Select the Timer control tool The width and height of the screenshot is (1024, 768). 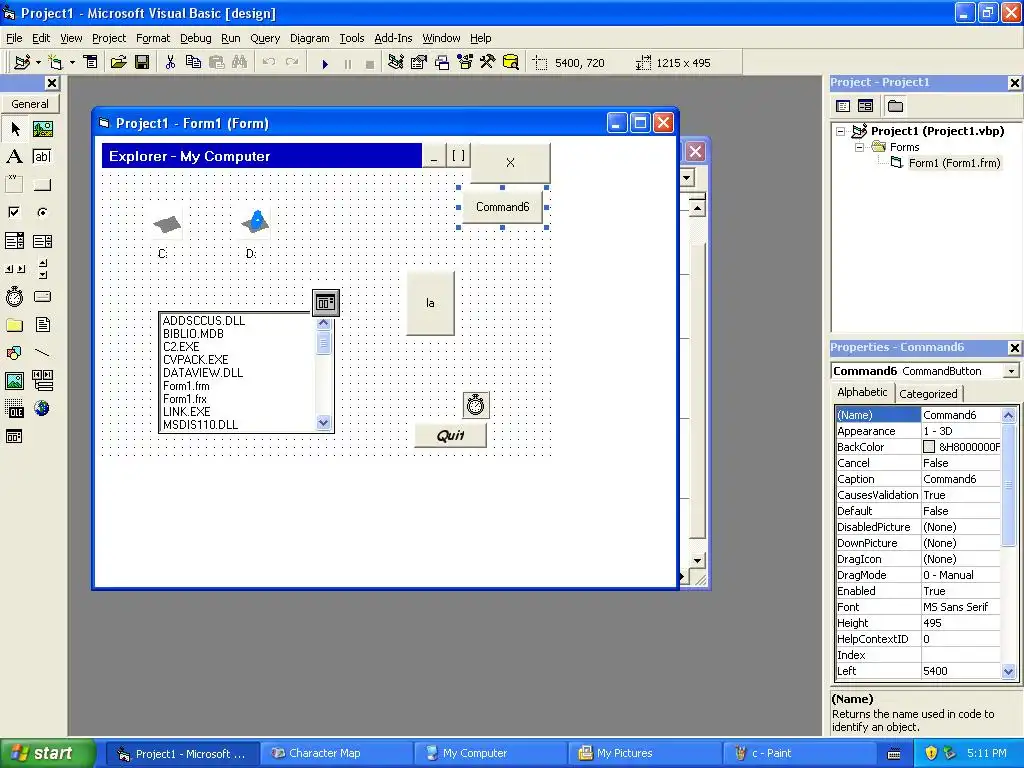[x=14, y=297]
